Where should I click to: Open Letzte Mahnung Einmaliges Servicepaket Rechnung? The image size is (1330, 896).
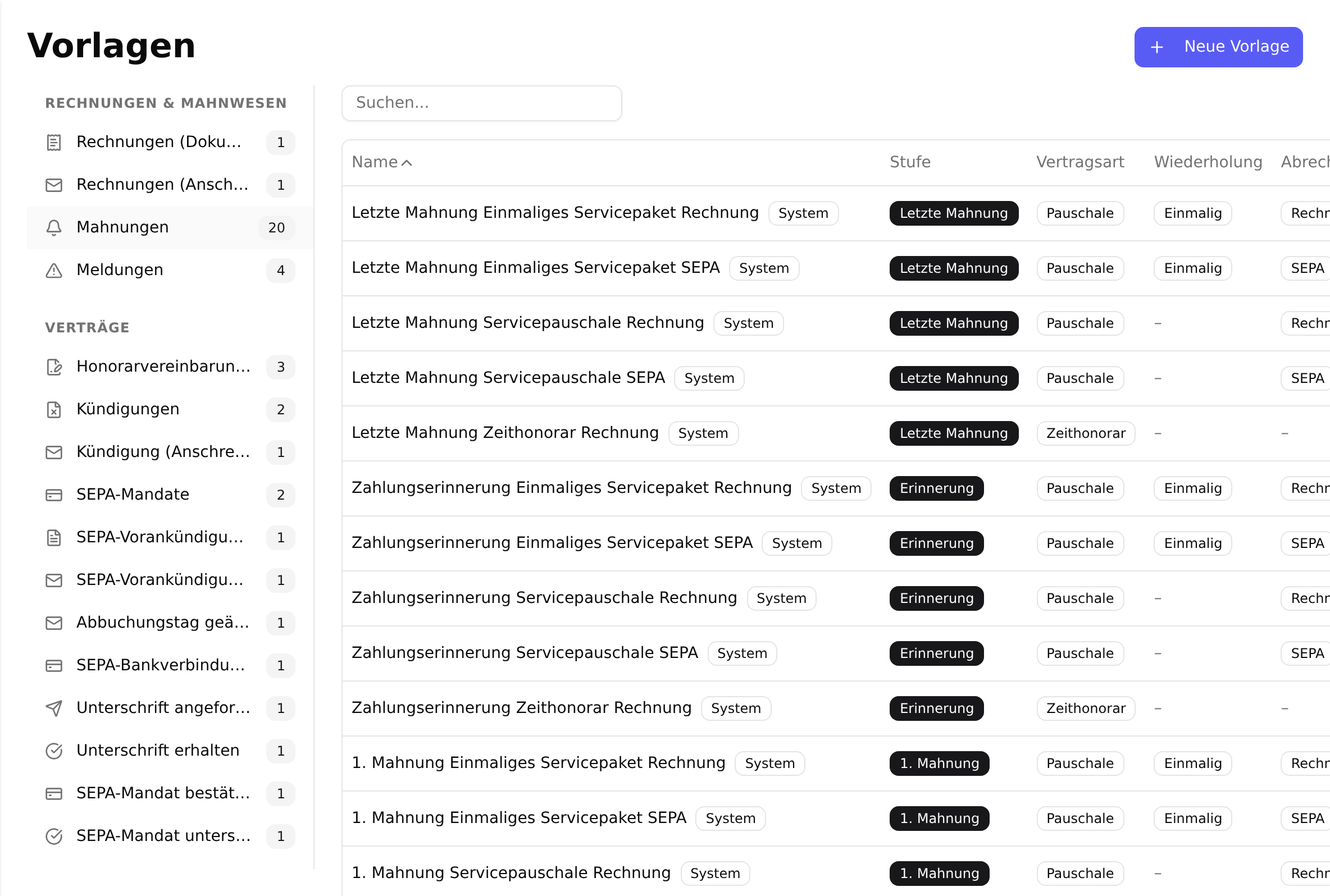555,213
